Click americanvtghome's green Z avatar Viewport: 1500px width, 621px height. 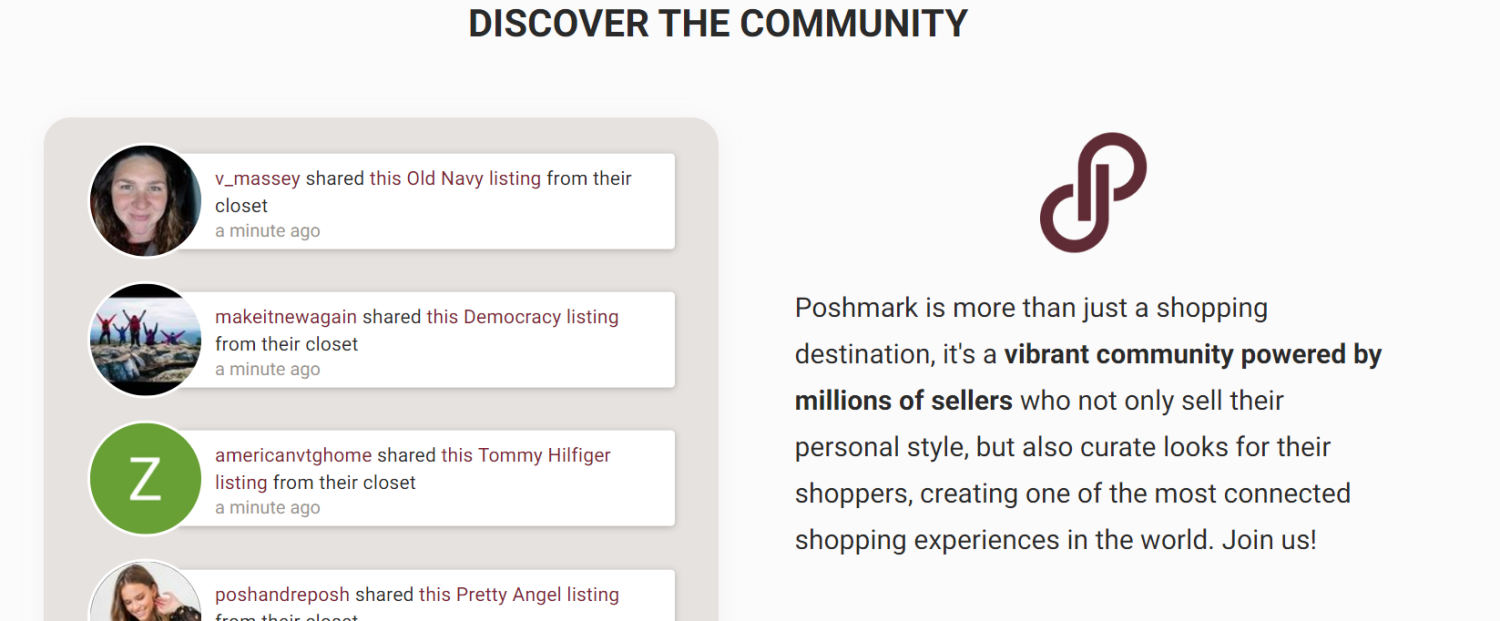(x=145, y=478)
